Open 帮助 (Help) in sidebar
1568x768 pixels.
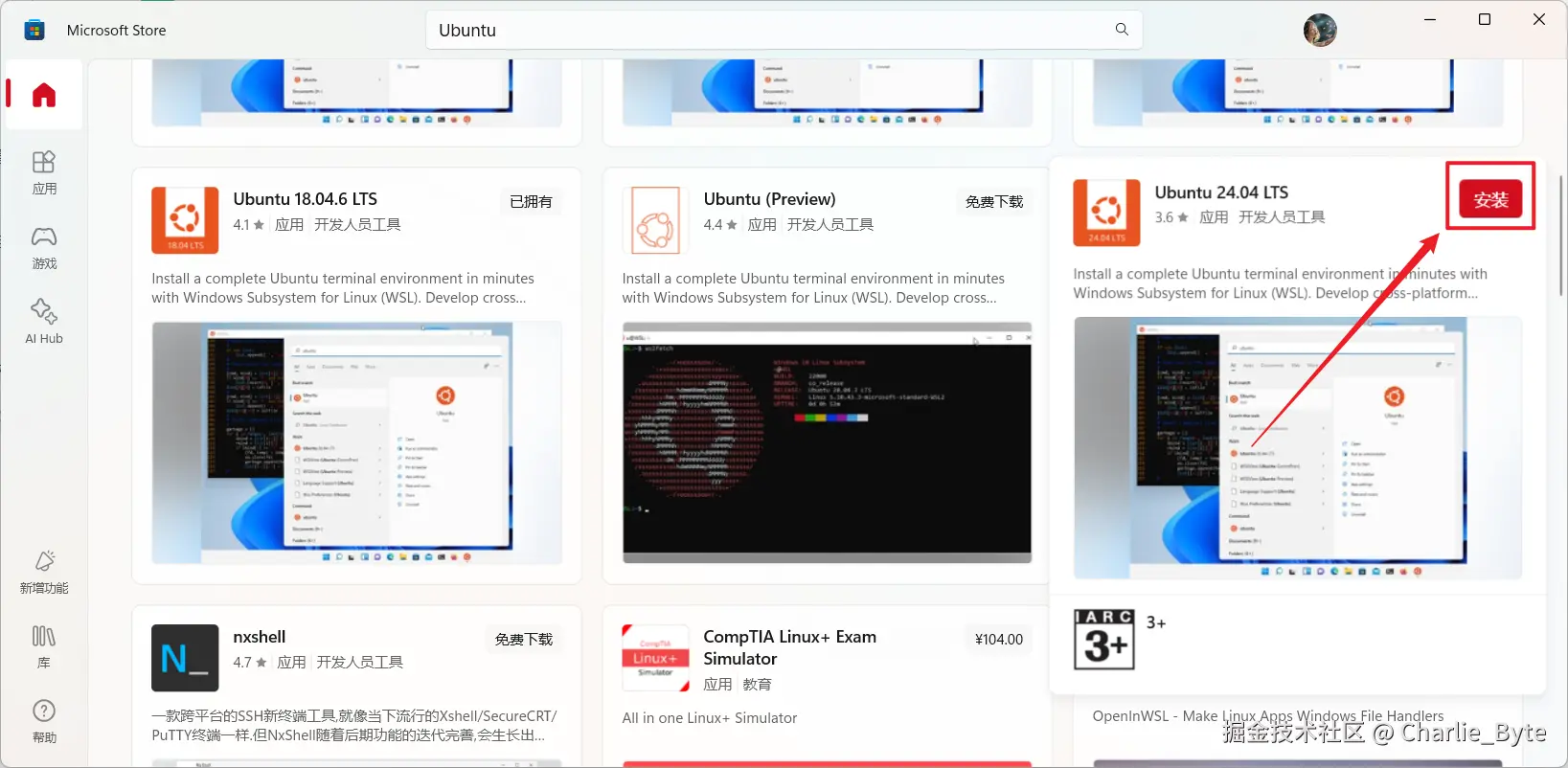[44, 722]
